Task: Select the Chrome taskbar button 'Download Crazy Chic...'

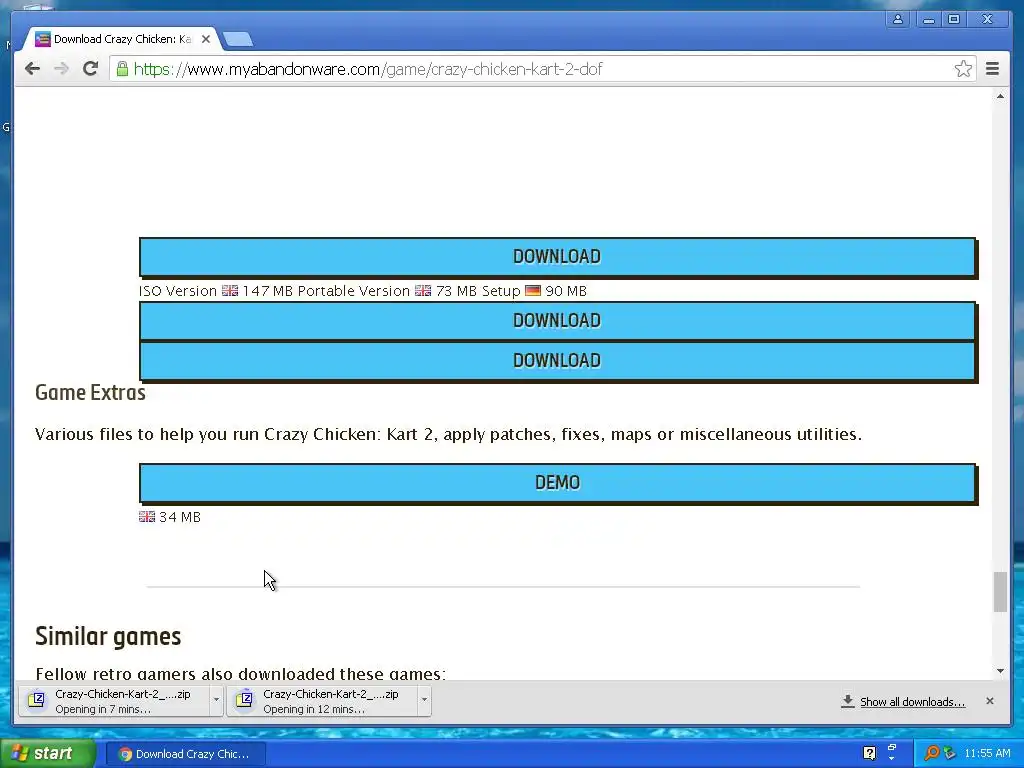Action: 185,754
